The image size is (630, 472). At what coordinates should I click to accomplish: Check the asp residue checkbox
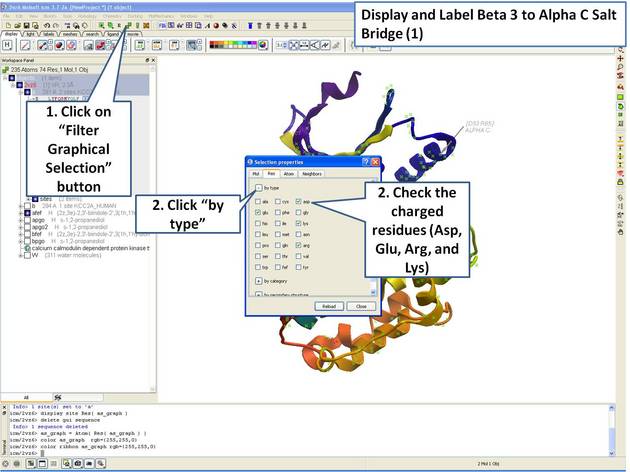tap(299, 201)
